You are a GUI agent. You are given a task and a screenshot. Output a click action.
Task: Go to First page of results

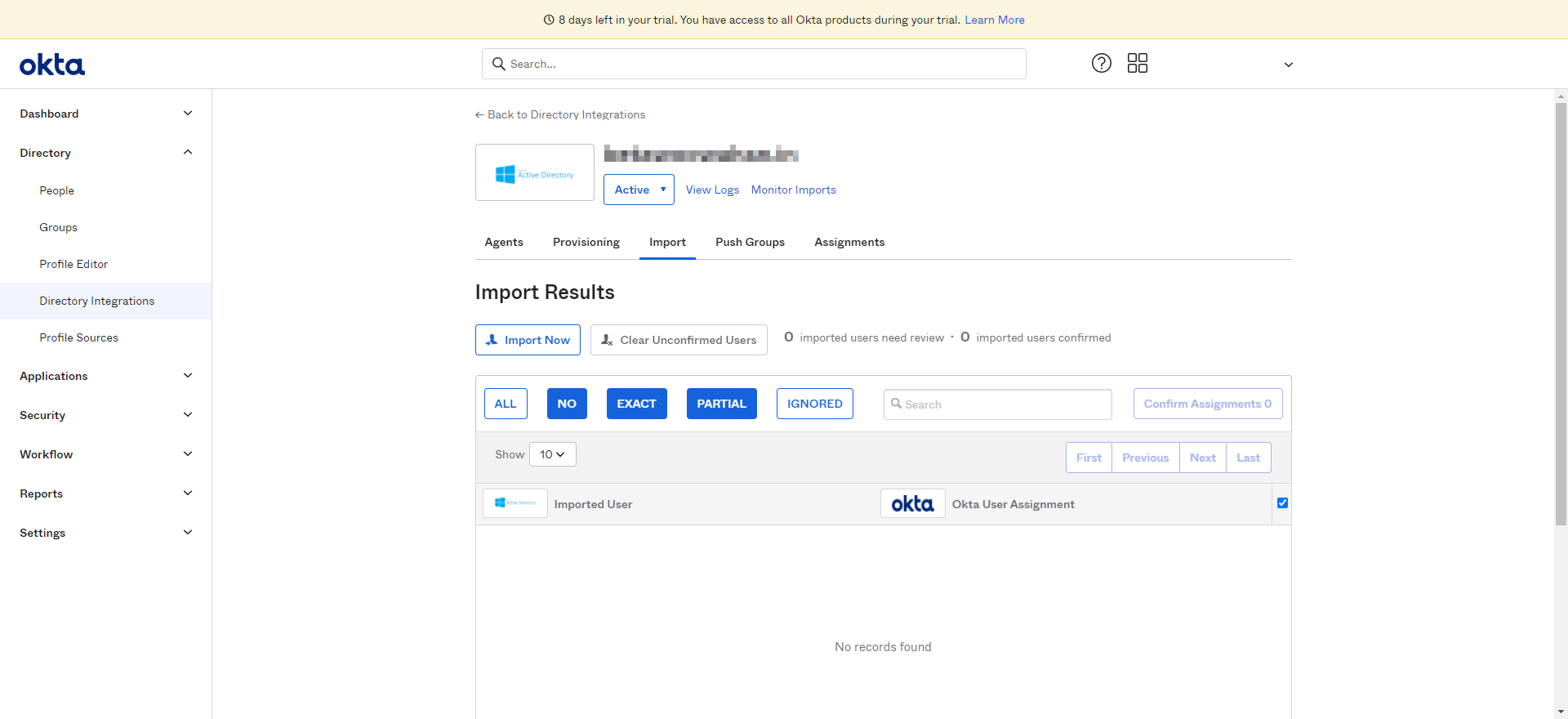tap(1089, 458)
